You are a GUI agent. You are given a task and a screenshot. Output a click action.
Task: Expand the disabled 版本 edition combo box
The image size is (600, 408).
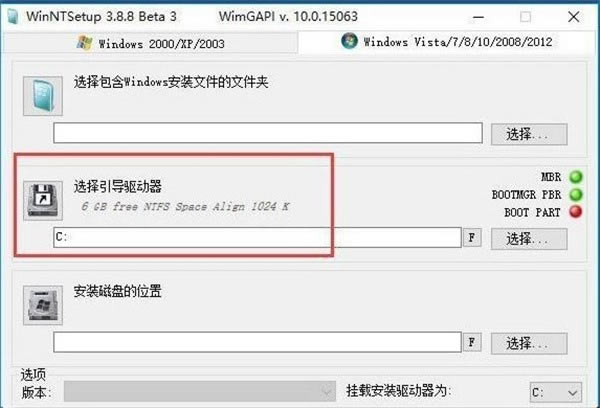200,391
